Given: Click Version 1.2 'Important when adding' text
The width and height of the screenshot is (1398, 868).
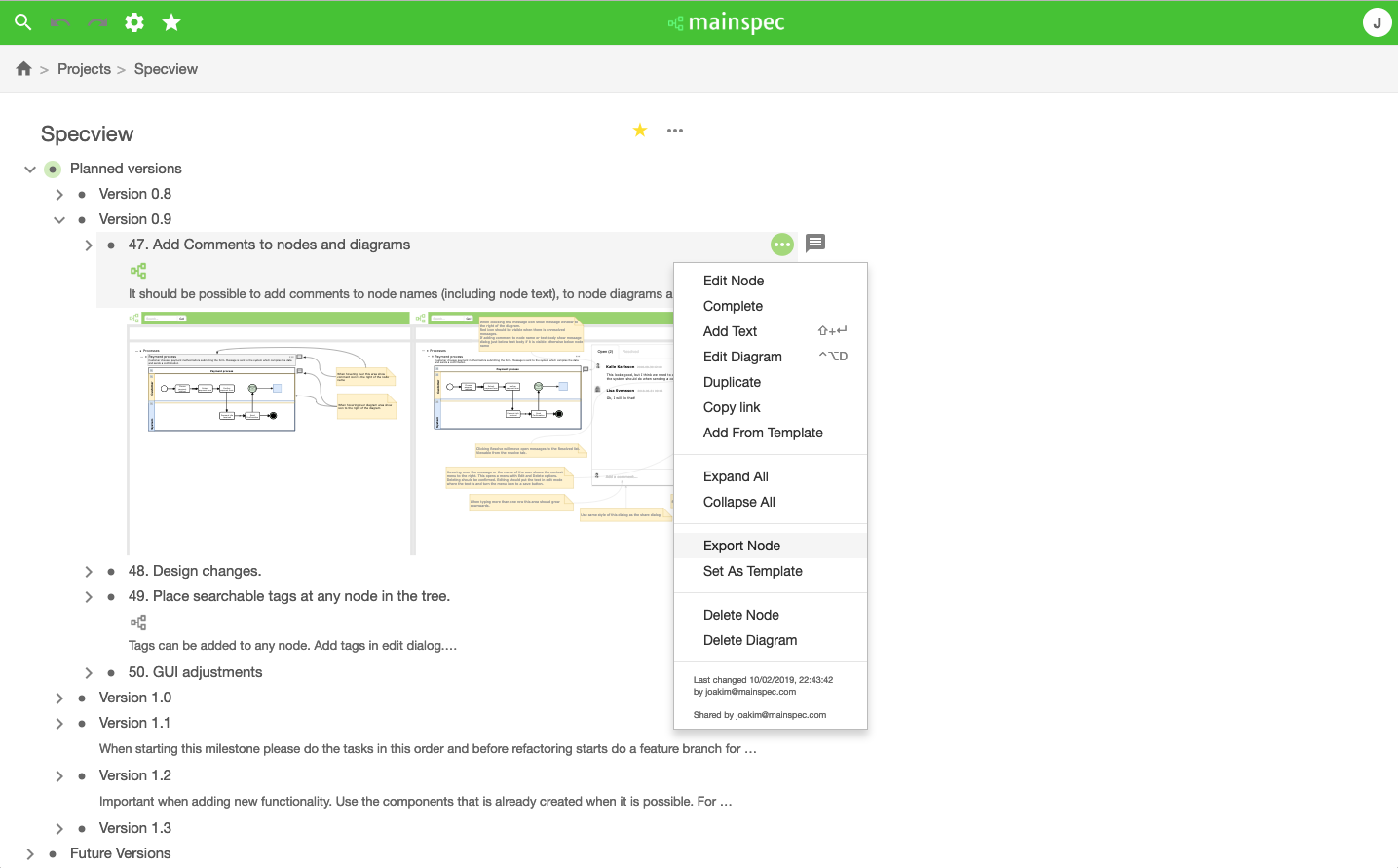Looking at the screenshot, I should [415, 801].
